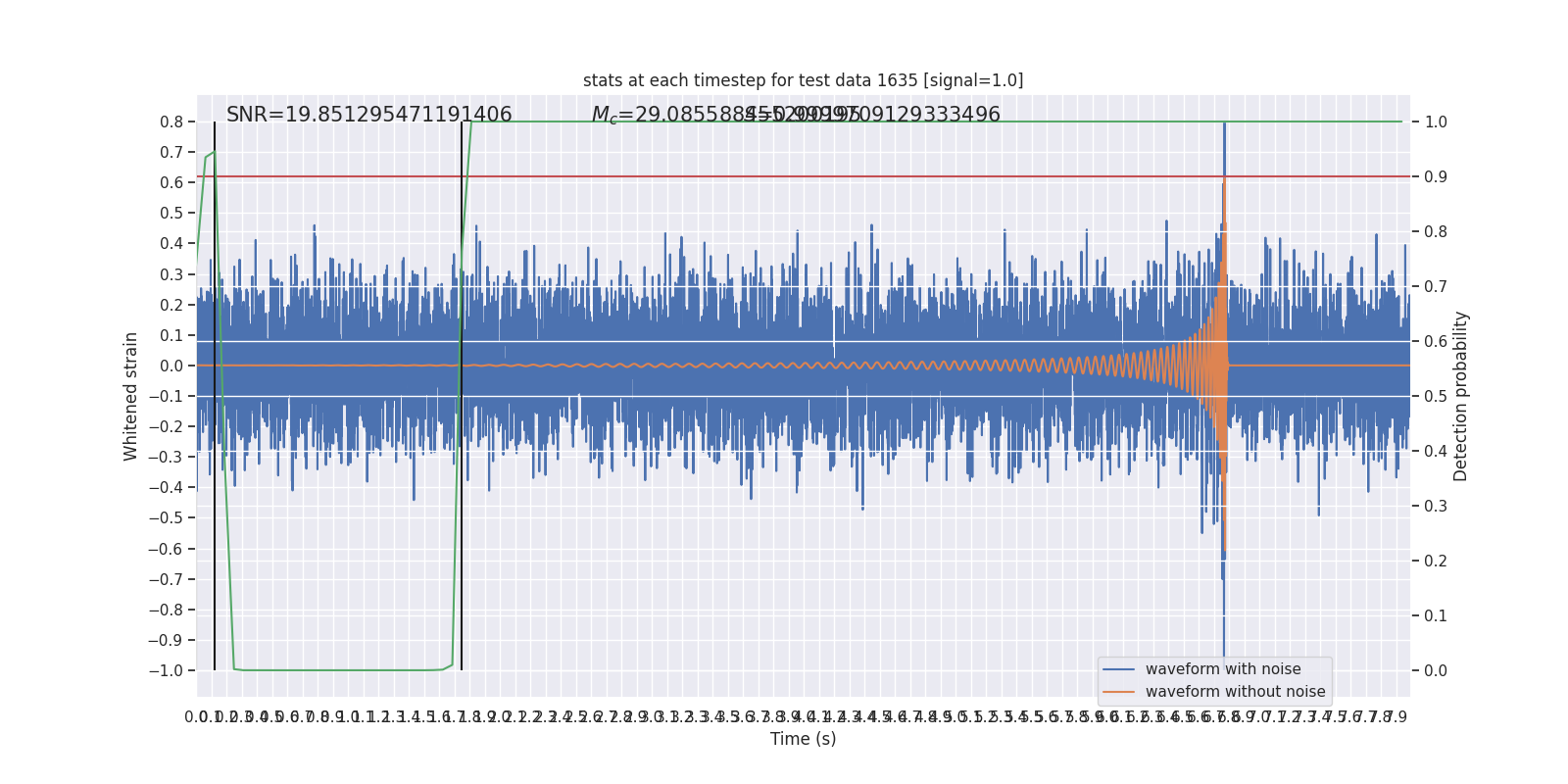1568x784 pixels.
Task: Click the SNR=19.85 annotation text
Action: coord(368,115)
